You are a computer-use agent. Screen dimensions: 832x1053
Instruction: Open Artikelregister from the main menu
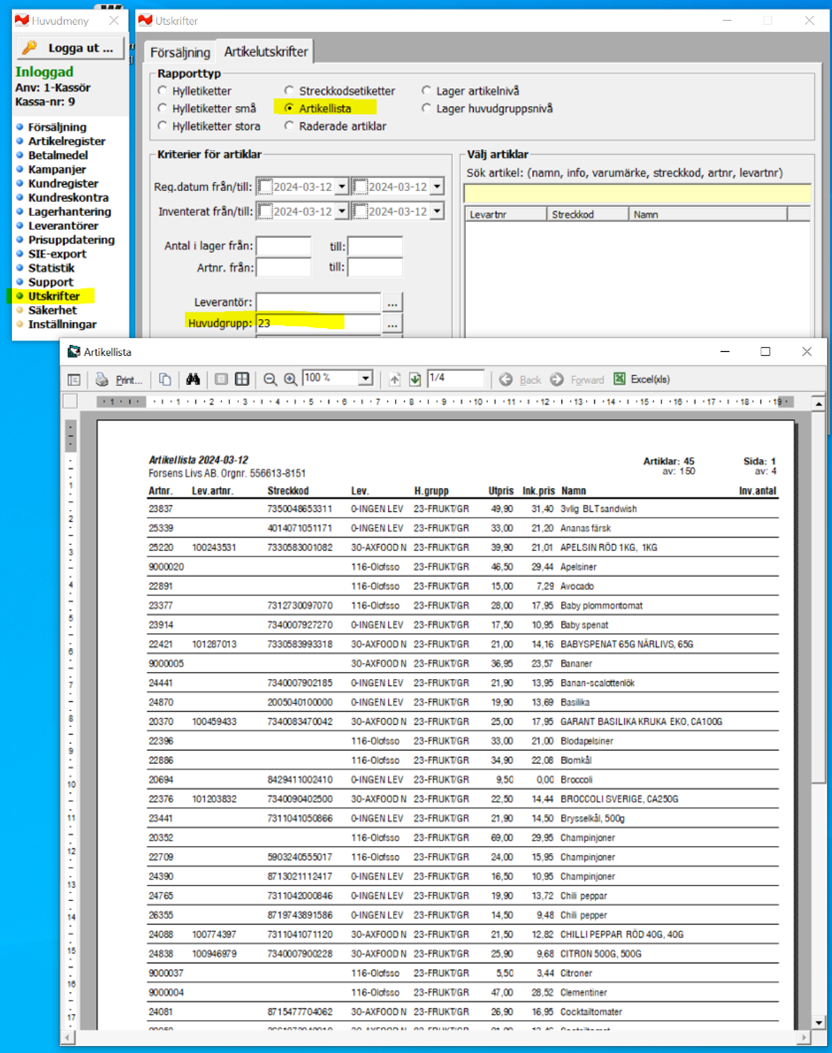click(66, 142)
